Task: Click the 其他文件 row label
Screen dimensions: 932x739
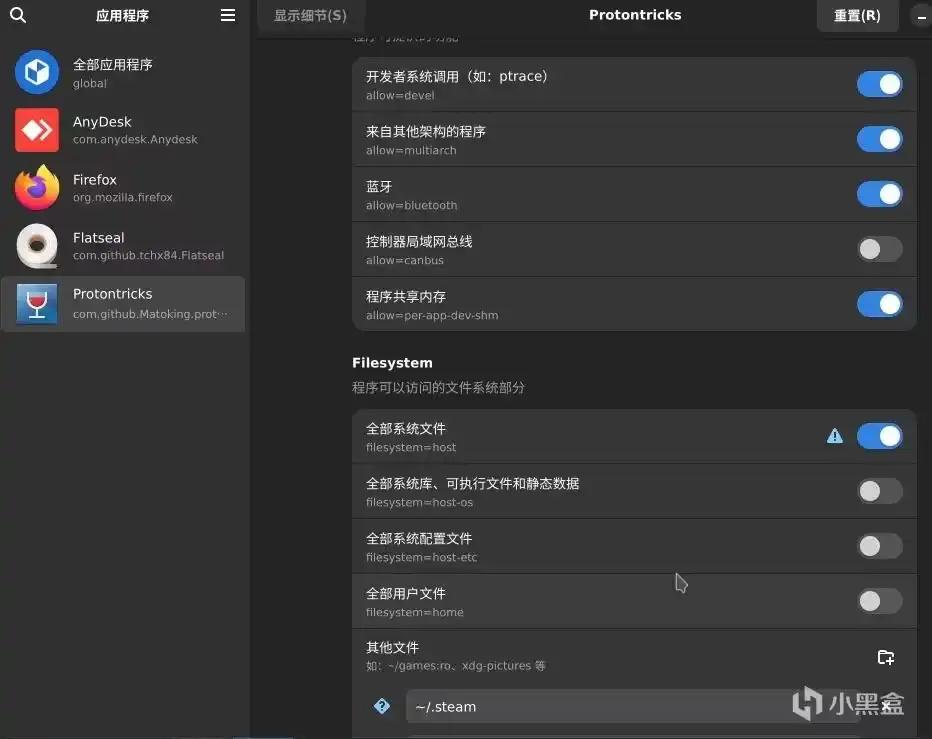Action: tap(392, 647)
